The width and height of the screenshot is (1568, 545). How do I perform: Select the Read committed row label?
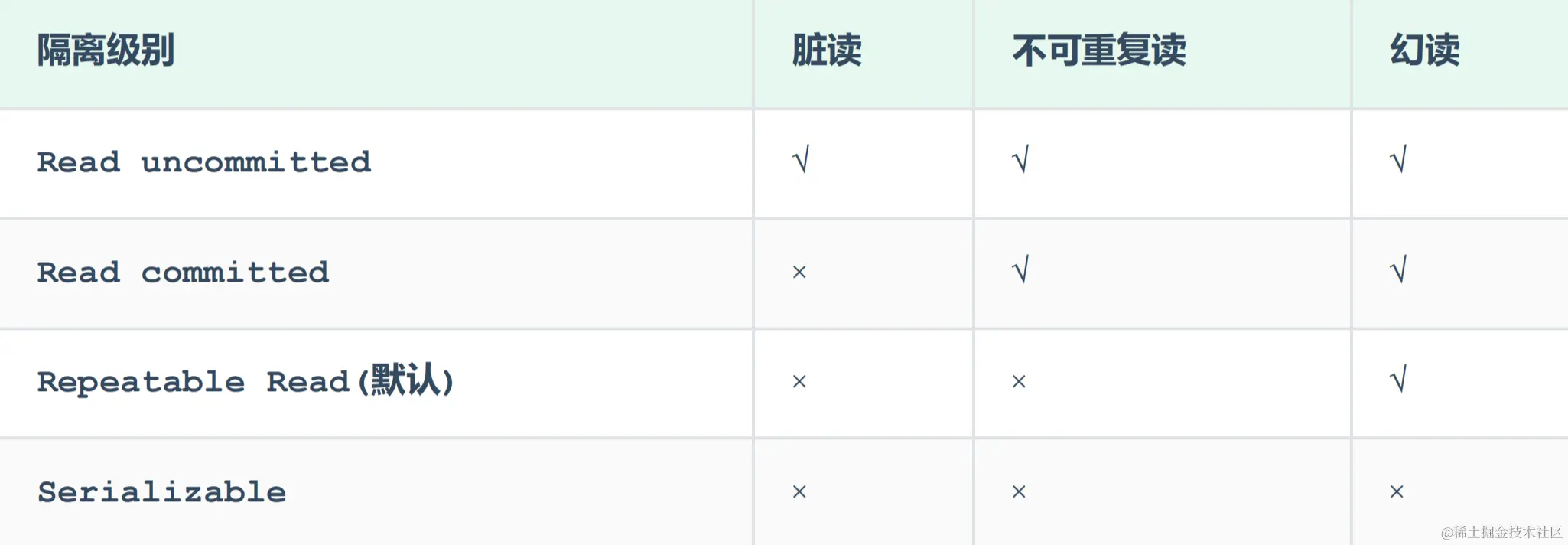point(183,272)
